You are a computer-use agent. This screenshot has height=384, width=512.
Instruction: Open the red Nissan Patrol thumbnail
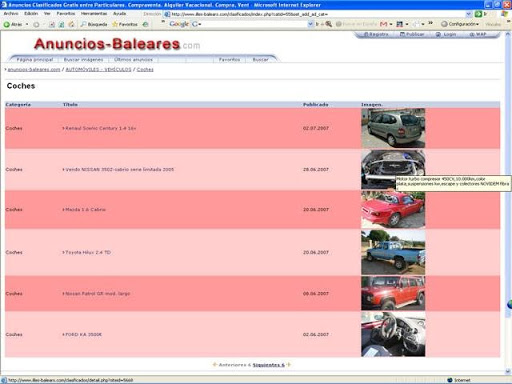pos(393,293)
